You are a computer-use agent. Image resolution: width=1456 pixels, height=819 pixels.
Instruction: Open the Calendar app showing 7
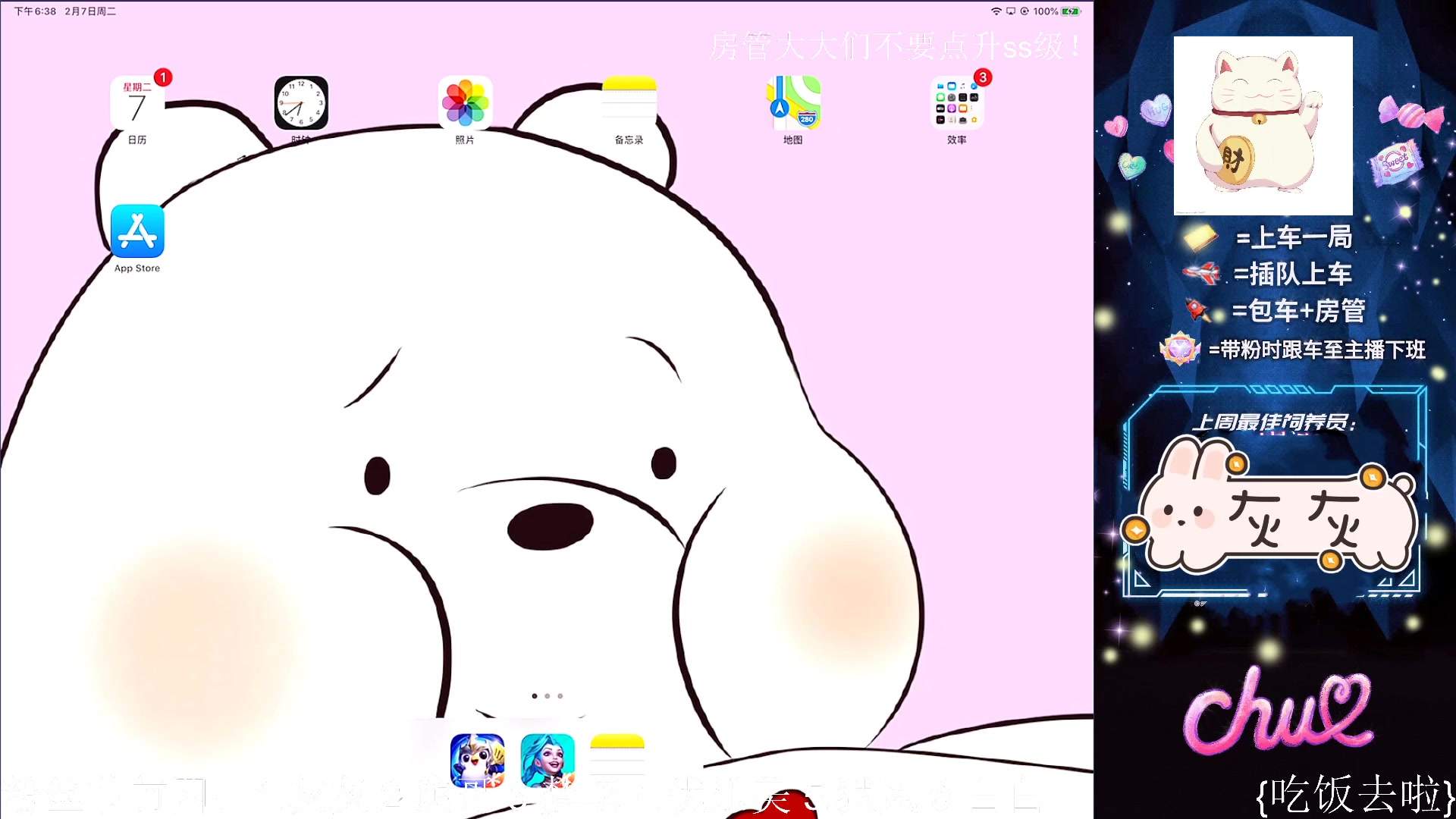(x=137, y=104)
